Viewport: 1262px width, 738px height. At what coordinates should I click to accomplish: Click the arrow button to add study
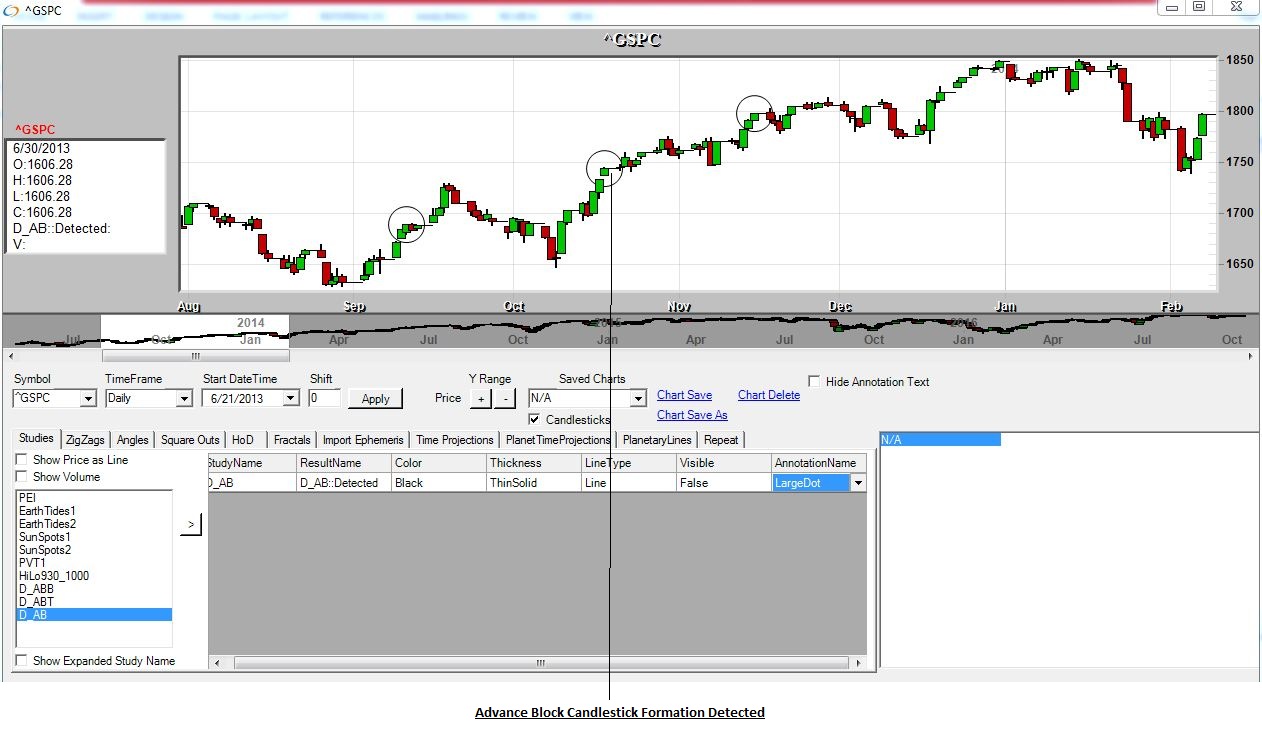[x=191, y=524]
